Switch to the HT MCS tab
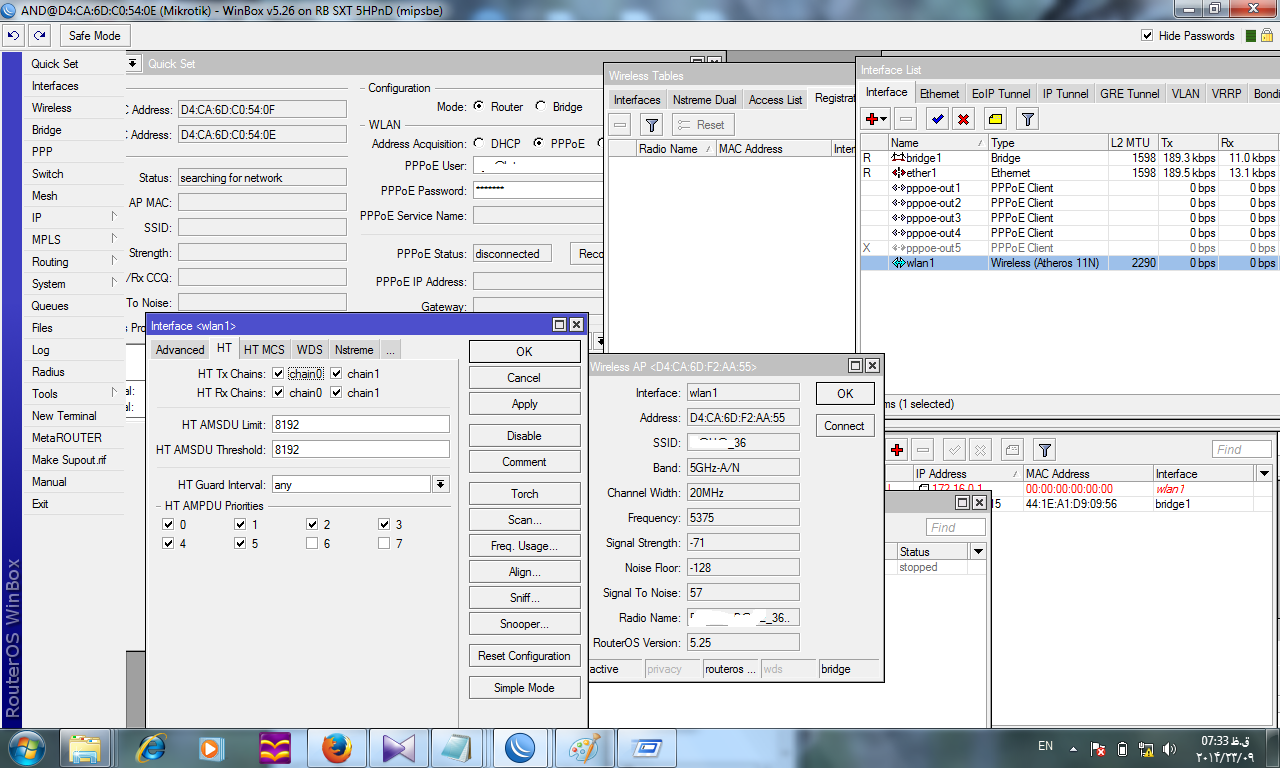Screen dimensions: 1280x768 [x=264, y=350]
